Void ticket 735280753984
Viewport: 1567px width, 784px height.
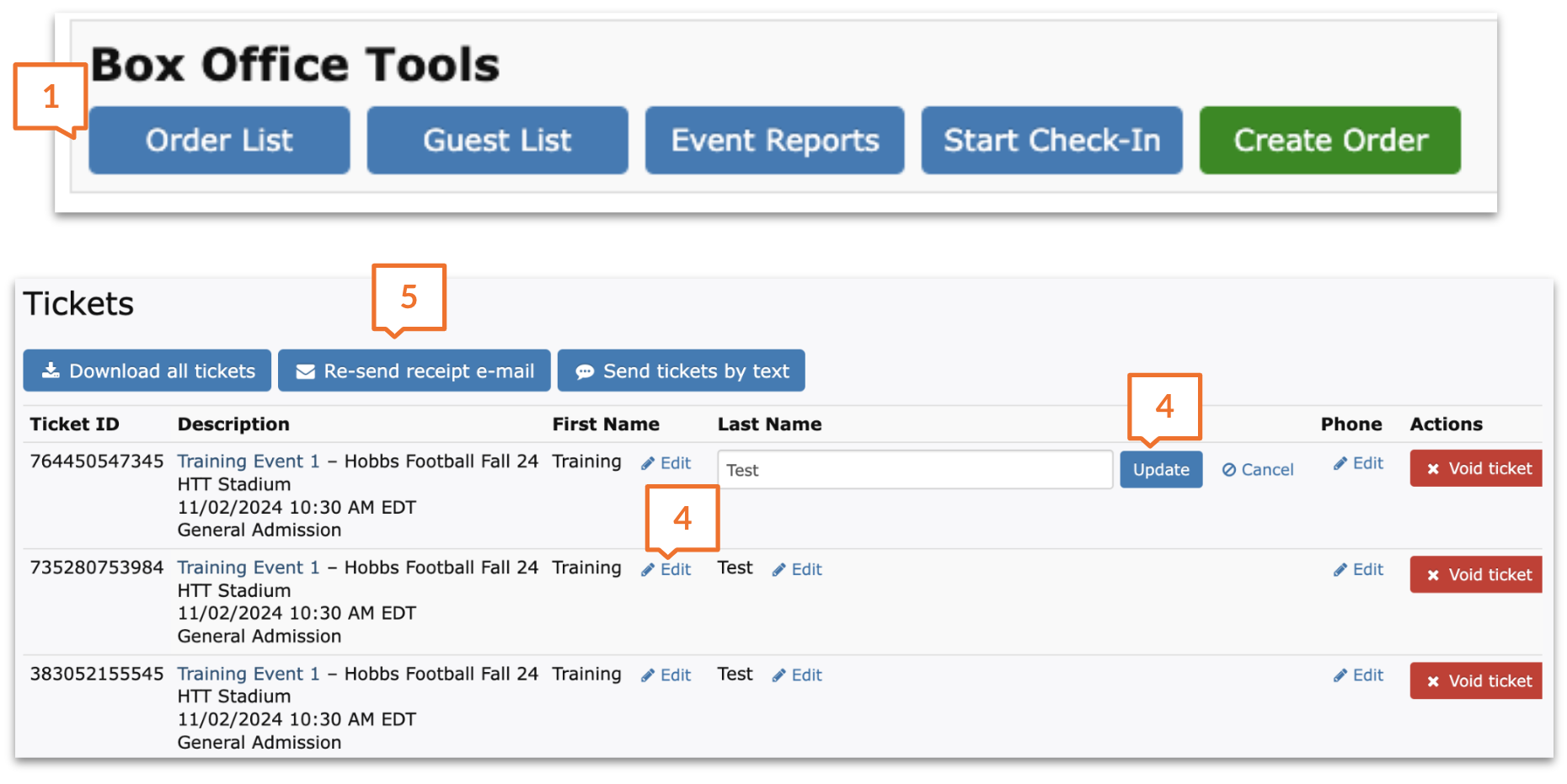coord(1476,575)
